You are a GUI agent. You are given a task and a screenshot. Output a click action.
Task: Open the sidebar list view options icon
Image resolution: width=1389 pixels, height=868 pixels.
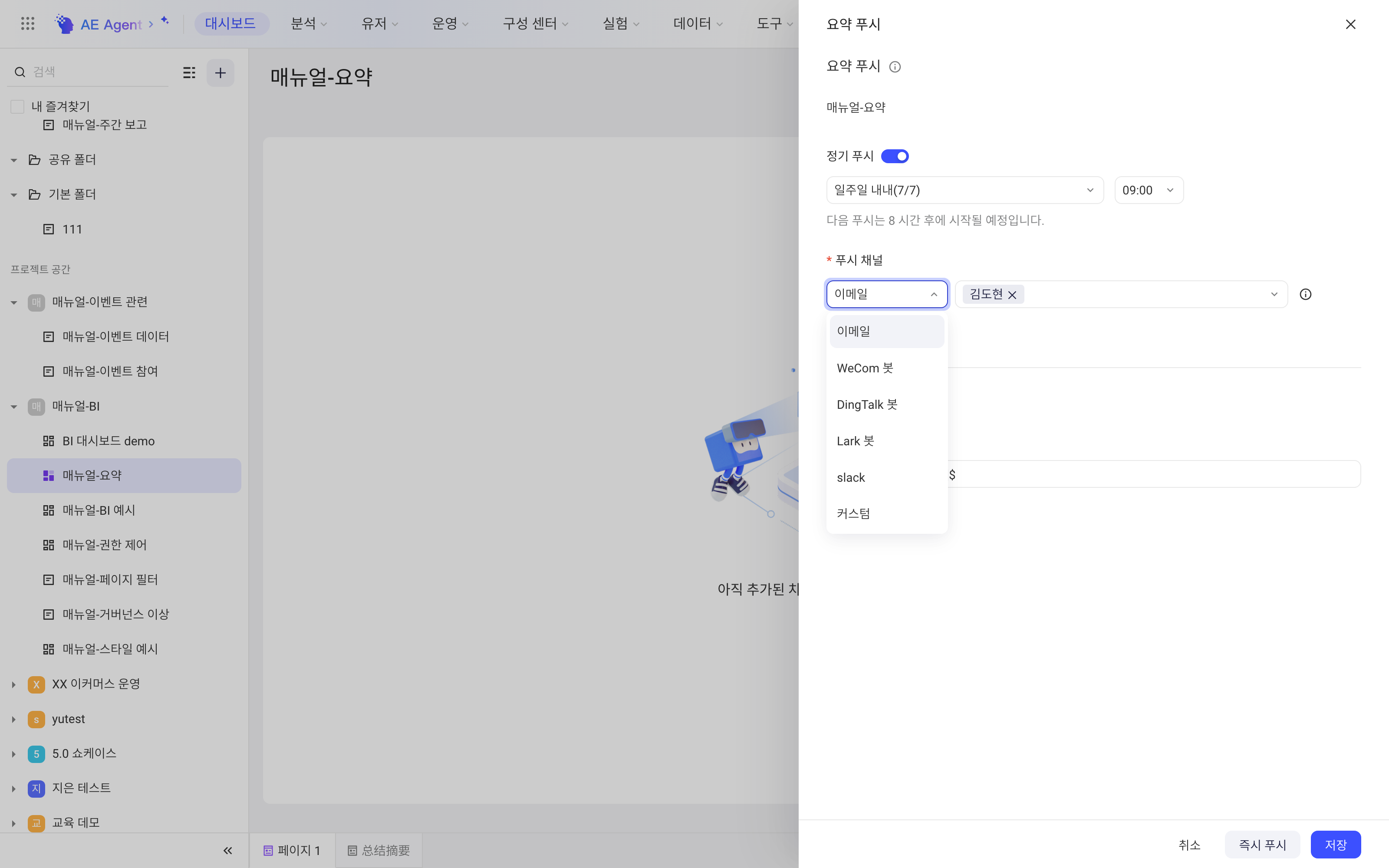(189, 73)
